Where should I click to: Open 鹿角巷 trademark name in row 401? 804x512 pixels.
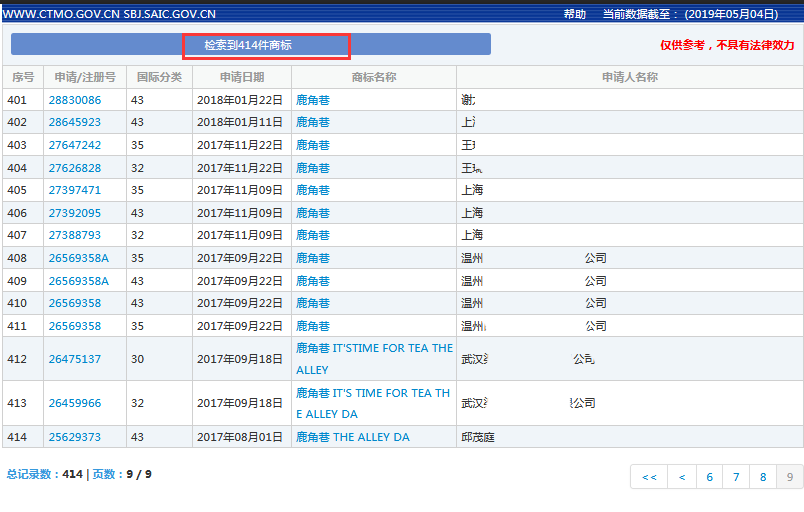click(x=313, y=100)
